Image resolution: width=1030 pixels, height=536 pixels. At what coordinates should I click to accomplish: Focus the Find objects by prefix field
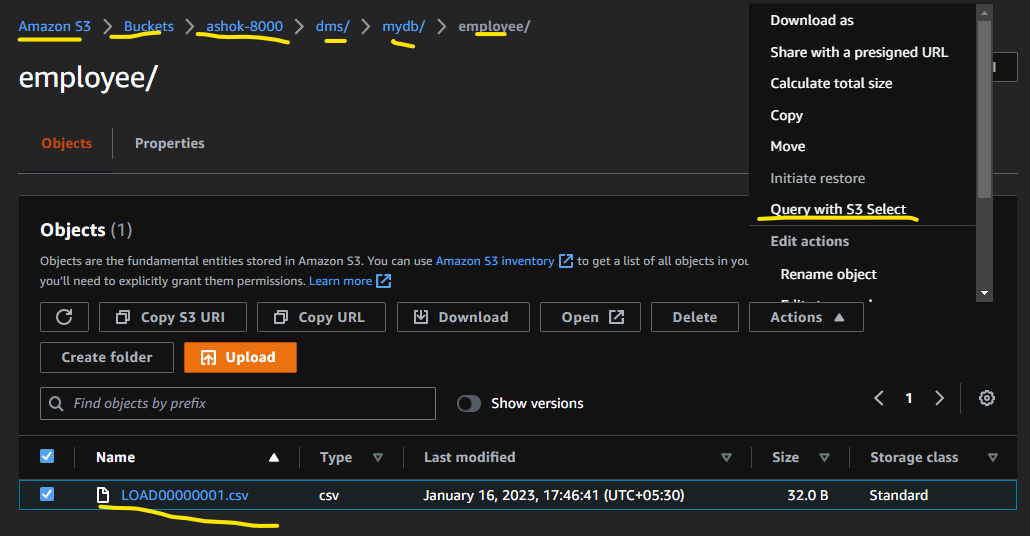click(x=238, y=403)
